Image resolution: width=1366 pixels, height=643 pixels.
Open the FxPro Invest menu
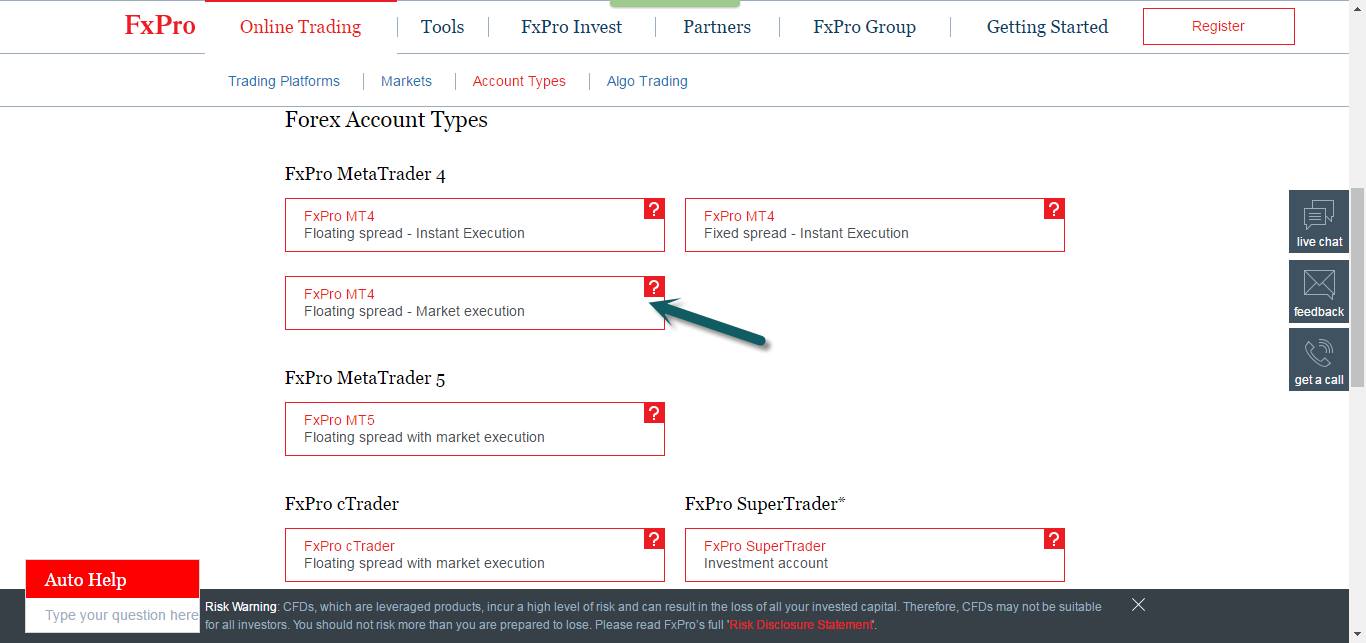(571, 27)
